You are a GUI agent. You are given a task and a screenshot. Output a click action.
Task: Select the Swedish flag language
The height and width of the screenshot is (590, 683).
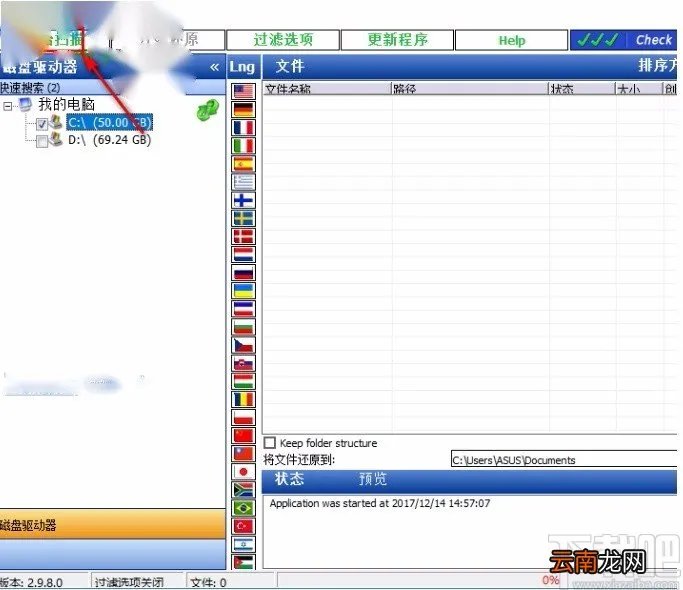tap(243, 218)
